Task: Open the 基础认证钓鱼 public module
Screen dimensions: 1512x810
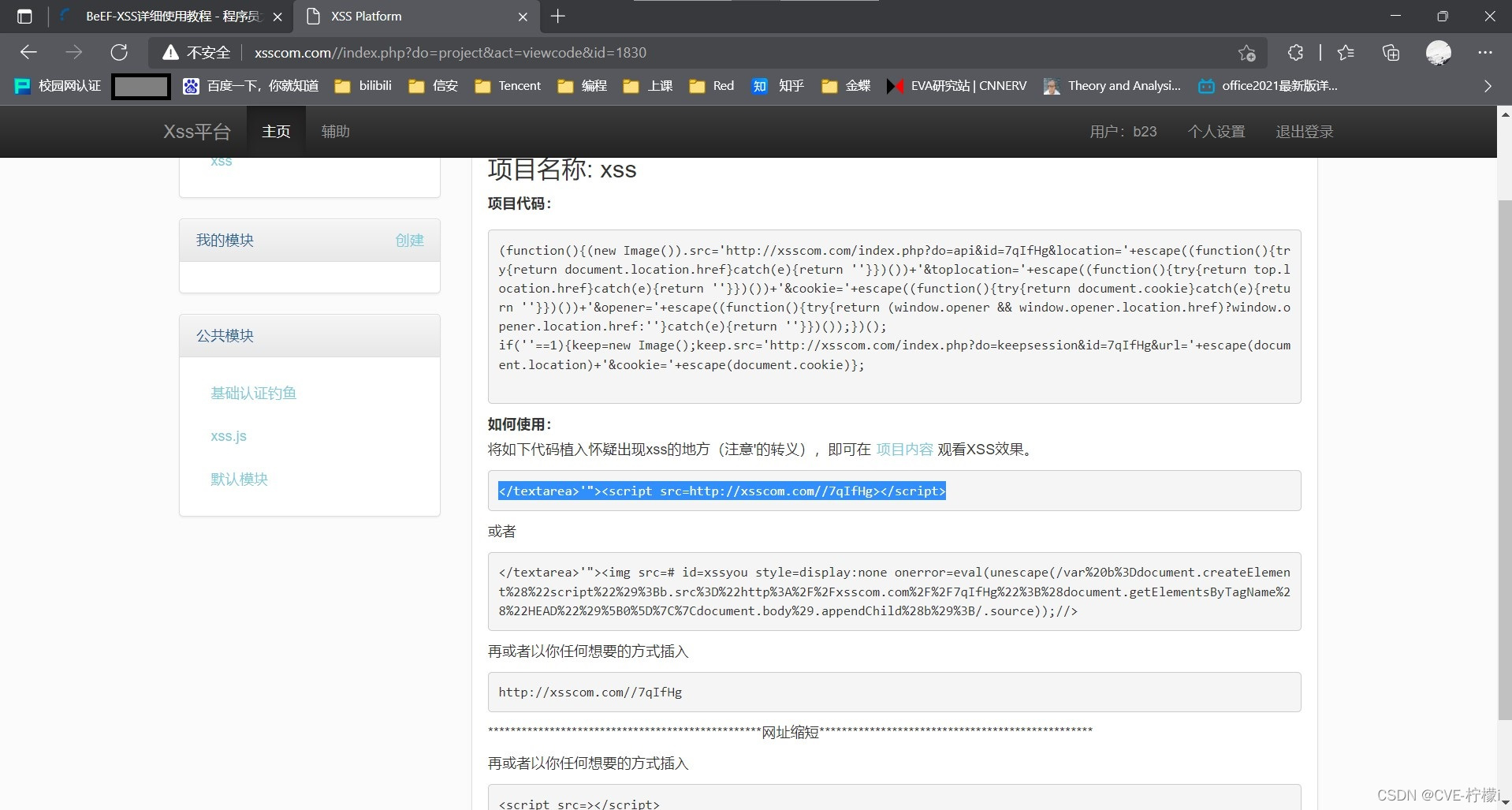Action: (253, 393)
